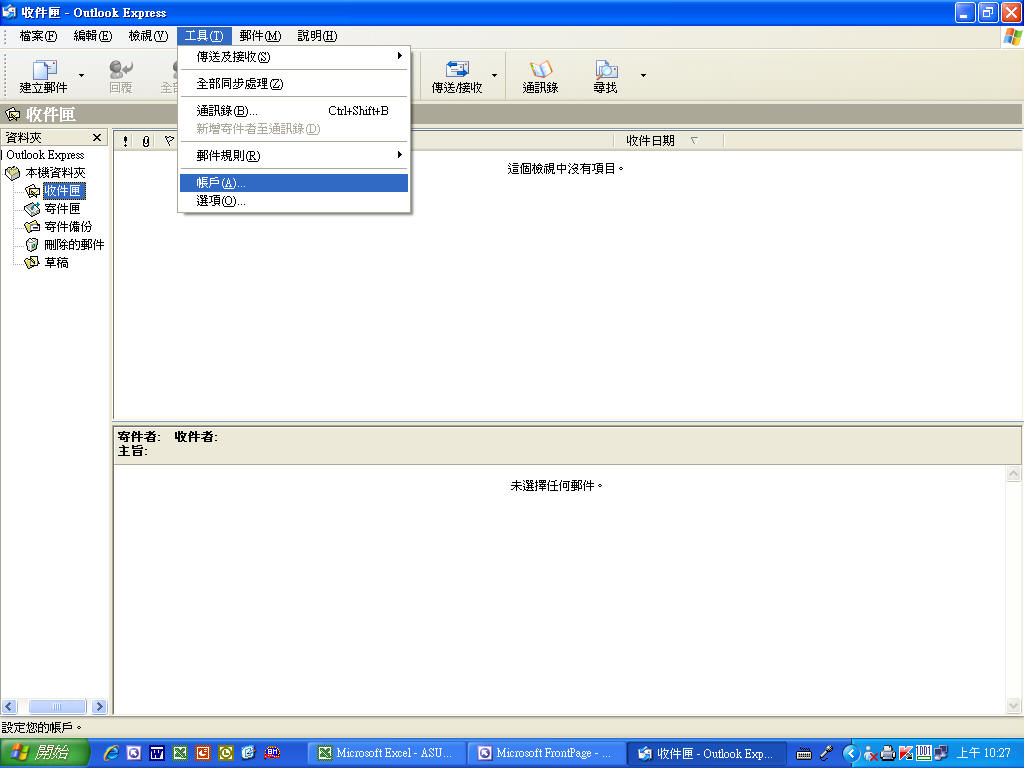The width and height of the screenshot is (1024, 768).
Task: Click the printer tray icon
Action: pos(888,753)
